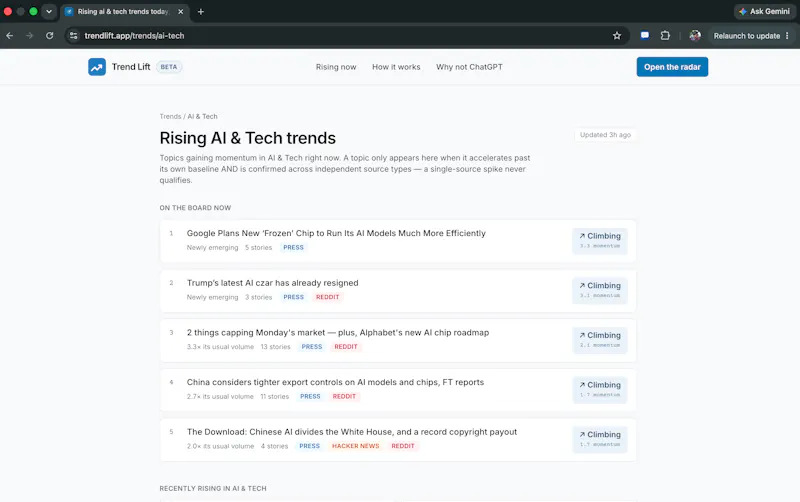Click Trends breadcrumb link

(170, 116)
